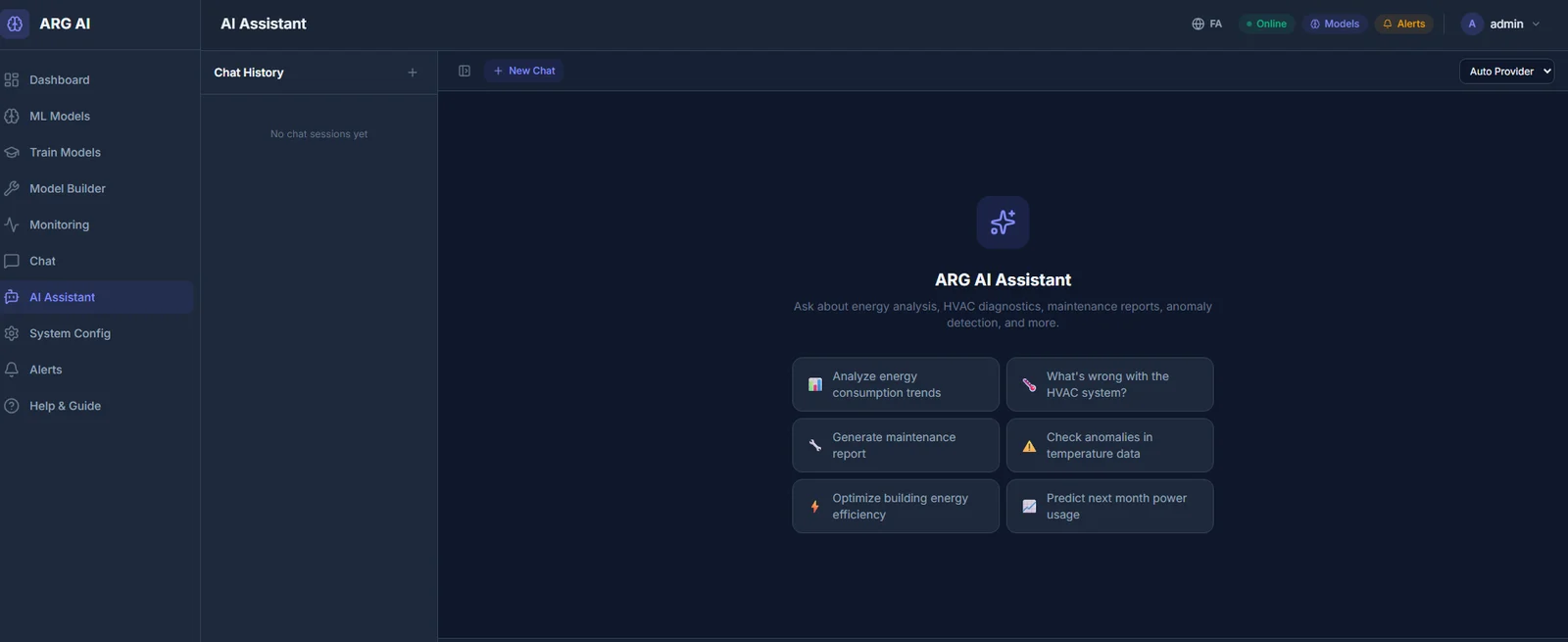The height and width of the screenshot is (642, 1568).
Task: Select What's wrong with the HVAC system
Action: (1109, 384)
